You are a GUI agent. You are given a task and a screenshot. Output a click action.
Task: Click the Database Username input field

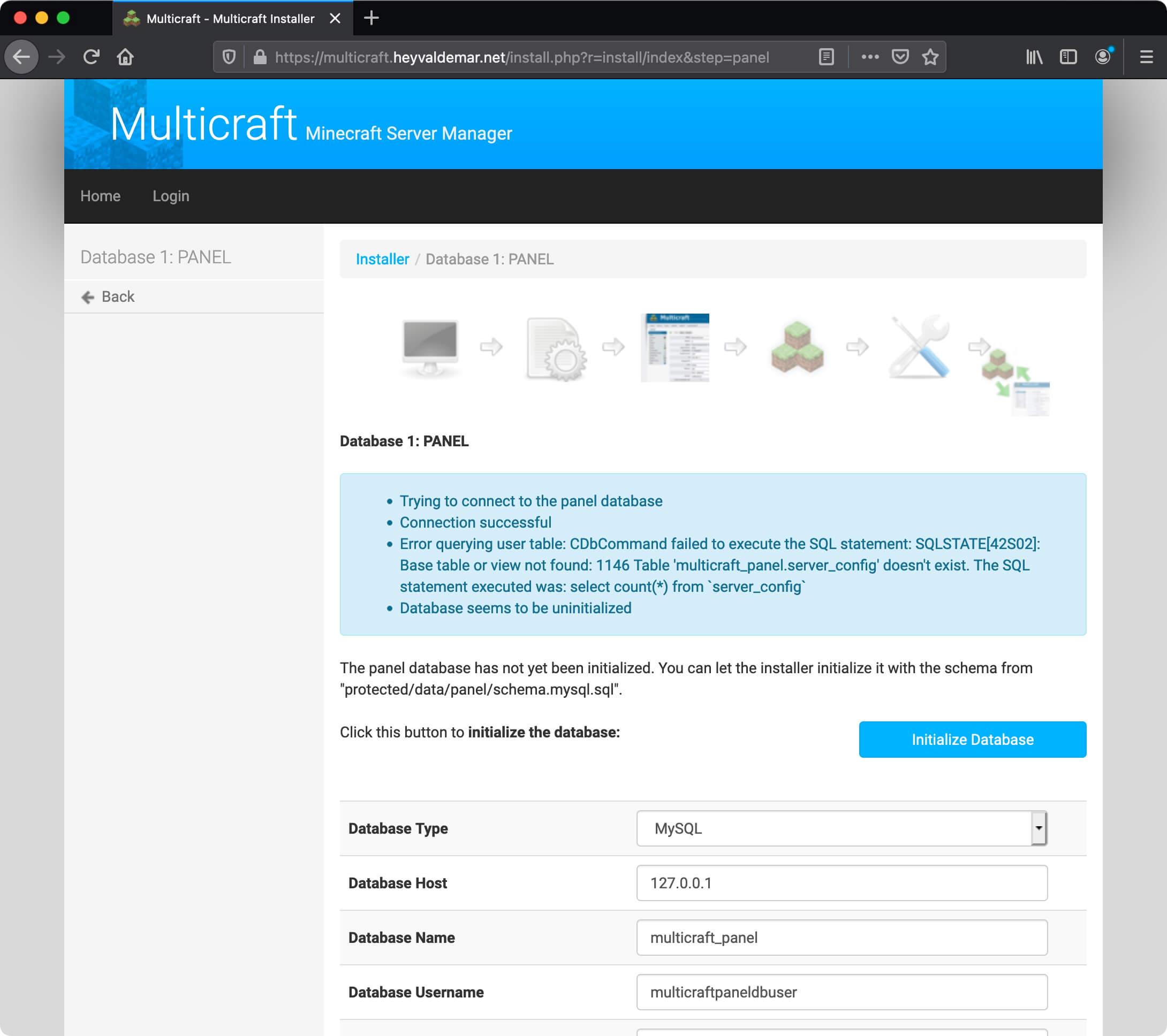coord(842,992)
